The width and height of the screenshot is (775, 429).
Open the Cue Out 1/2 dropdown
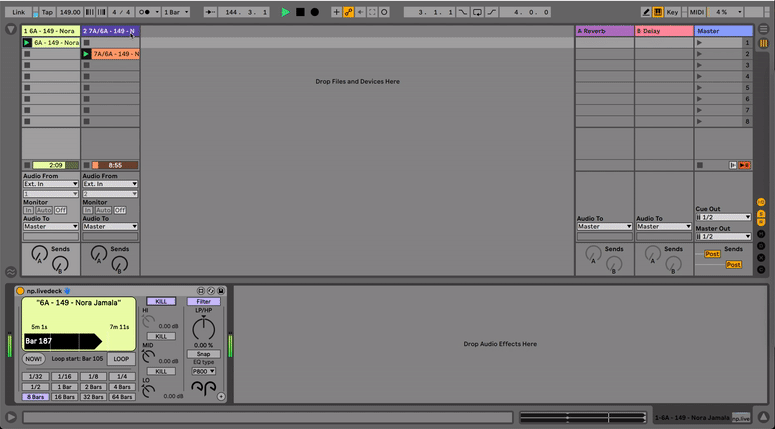[724, 217]
